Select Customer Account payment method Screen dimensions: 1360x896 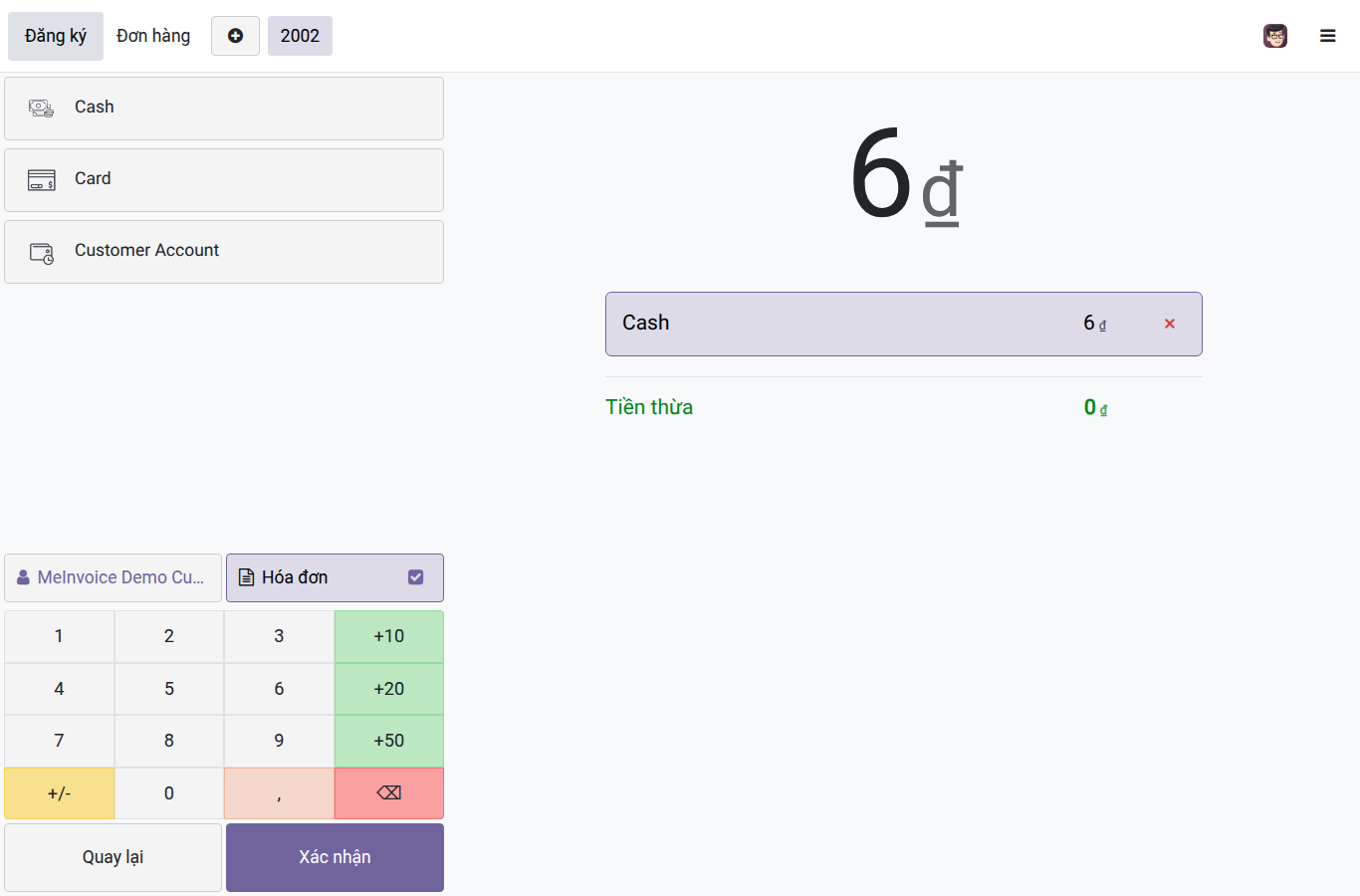(x=224, y=252)
